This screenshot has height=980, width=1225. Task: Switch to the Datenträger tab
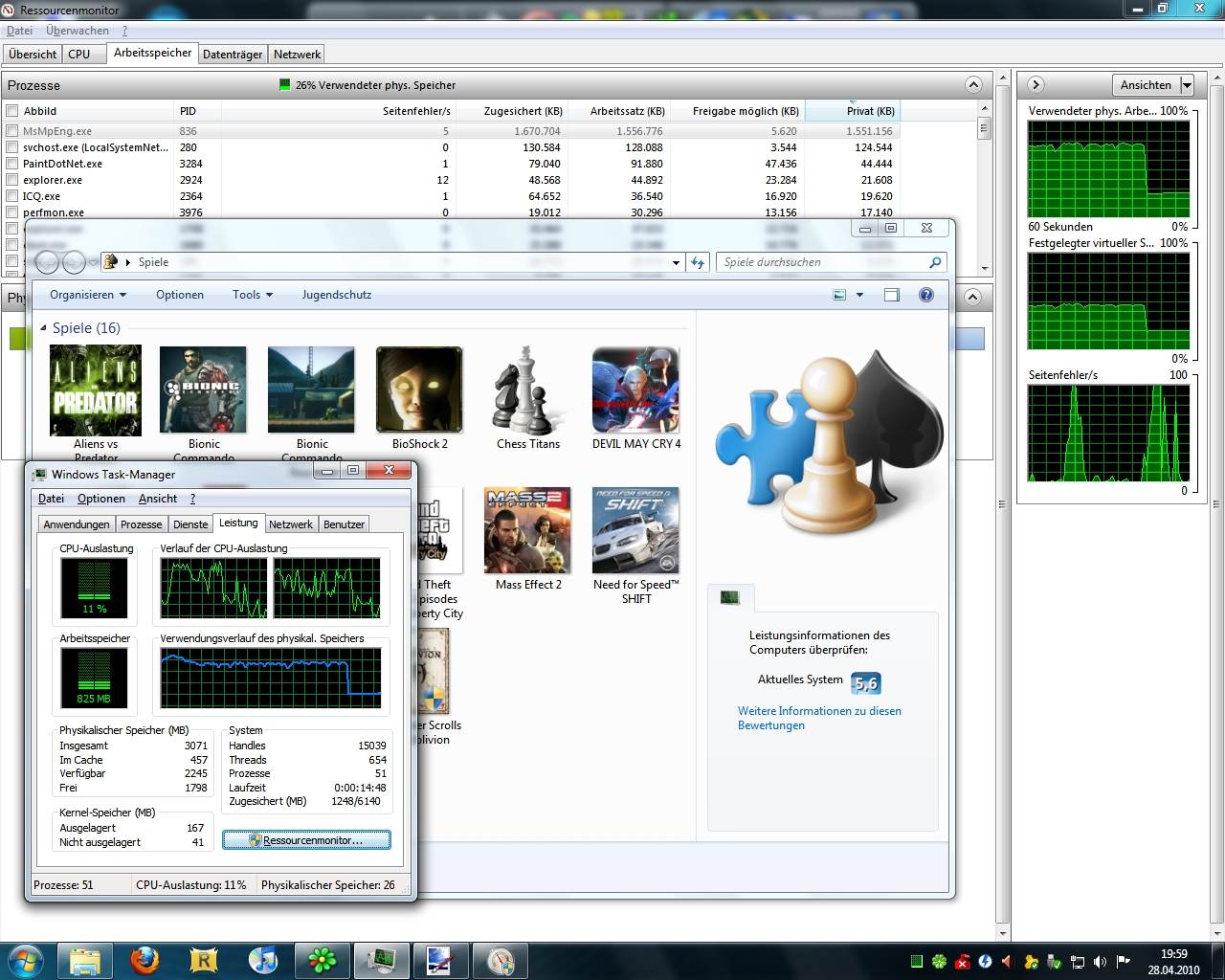233,55
